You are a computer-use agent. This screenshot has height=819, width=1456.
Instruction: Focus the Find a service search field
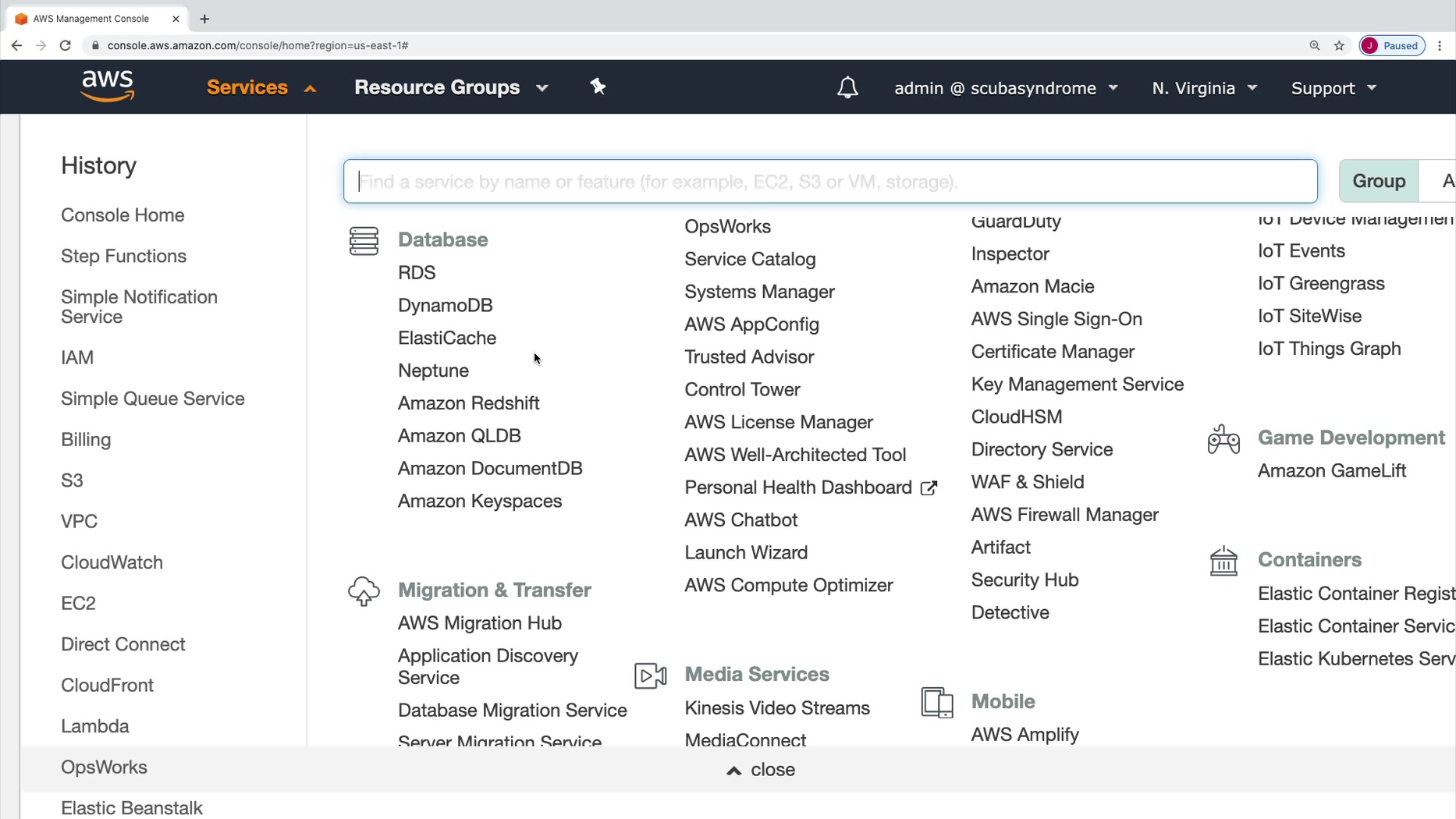click(x=829, y=182)
